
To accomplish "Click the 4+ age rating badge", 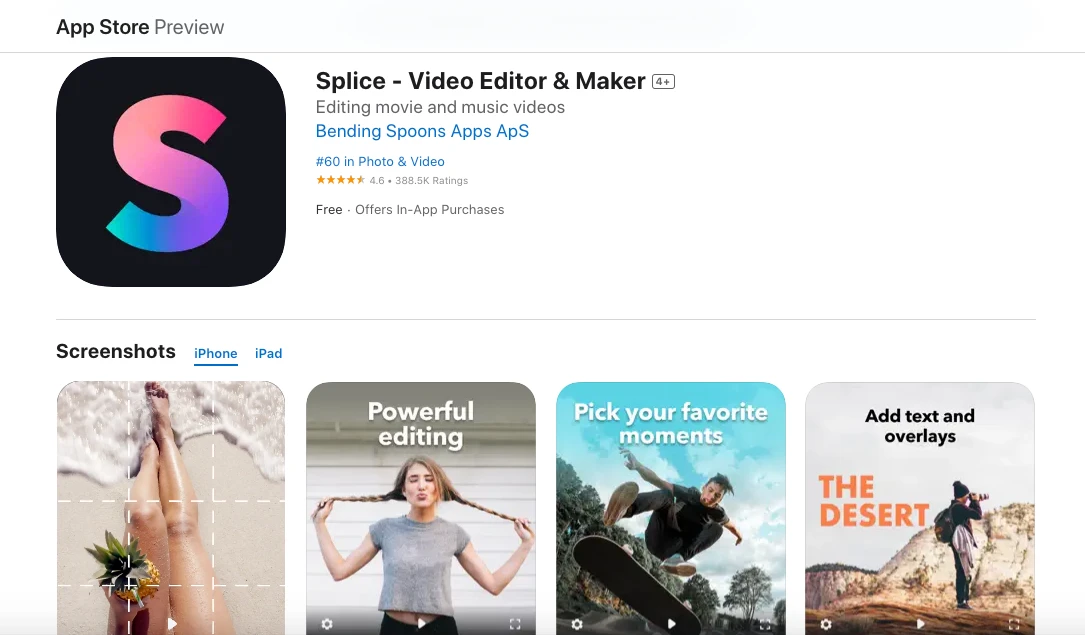I will coord(663,82).
